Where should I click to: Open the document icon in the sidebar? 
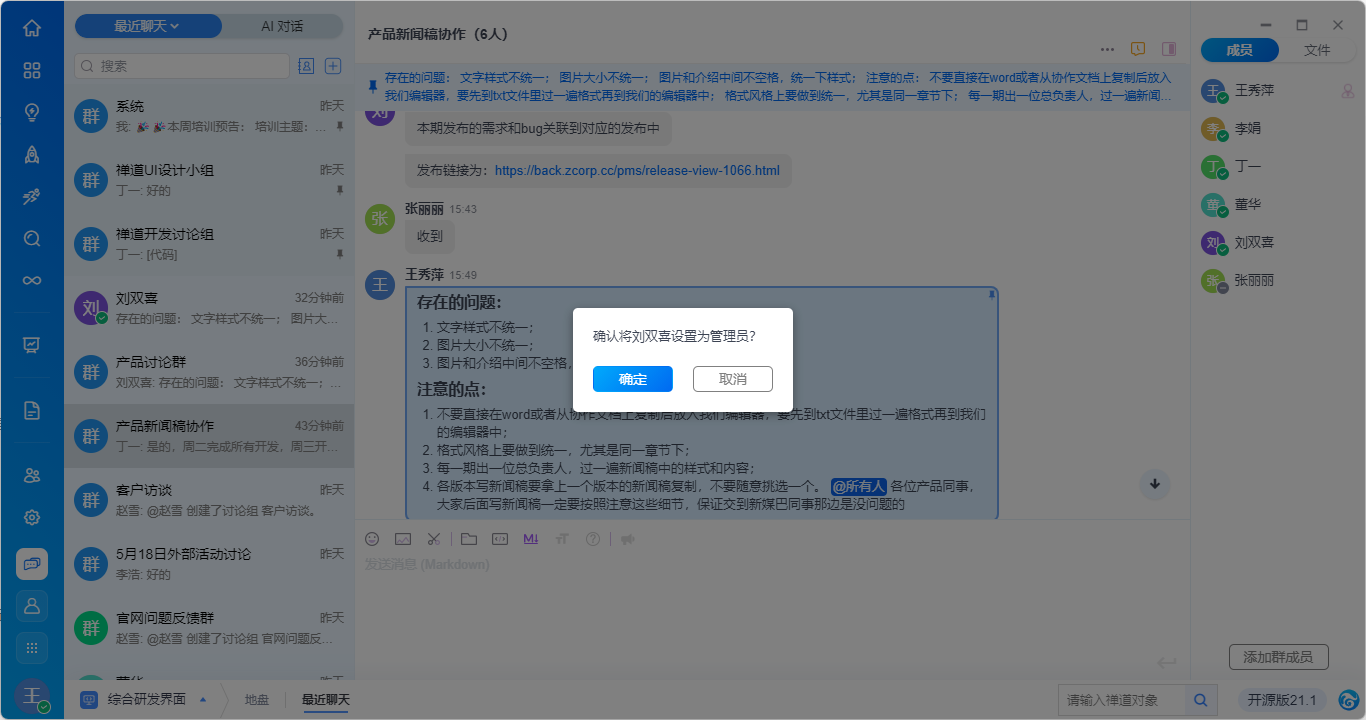pos(32,410)
